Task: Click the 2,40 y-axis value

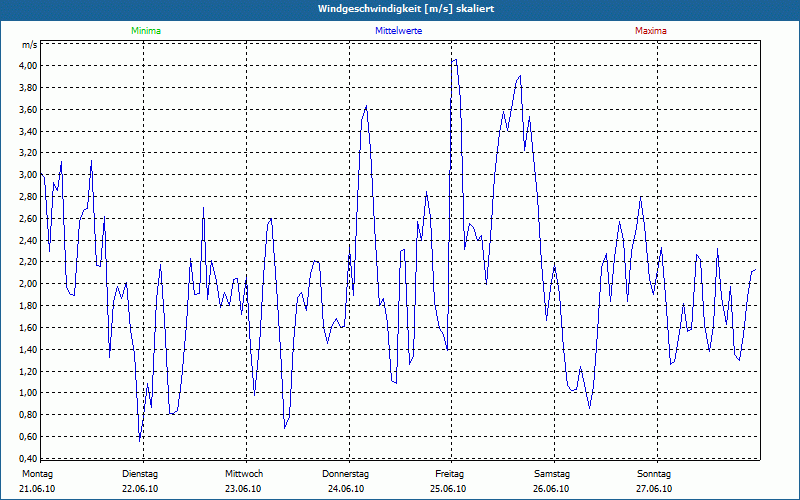Action: [x=29, y=240]
